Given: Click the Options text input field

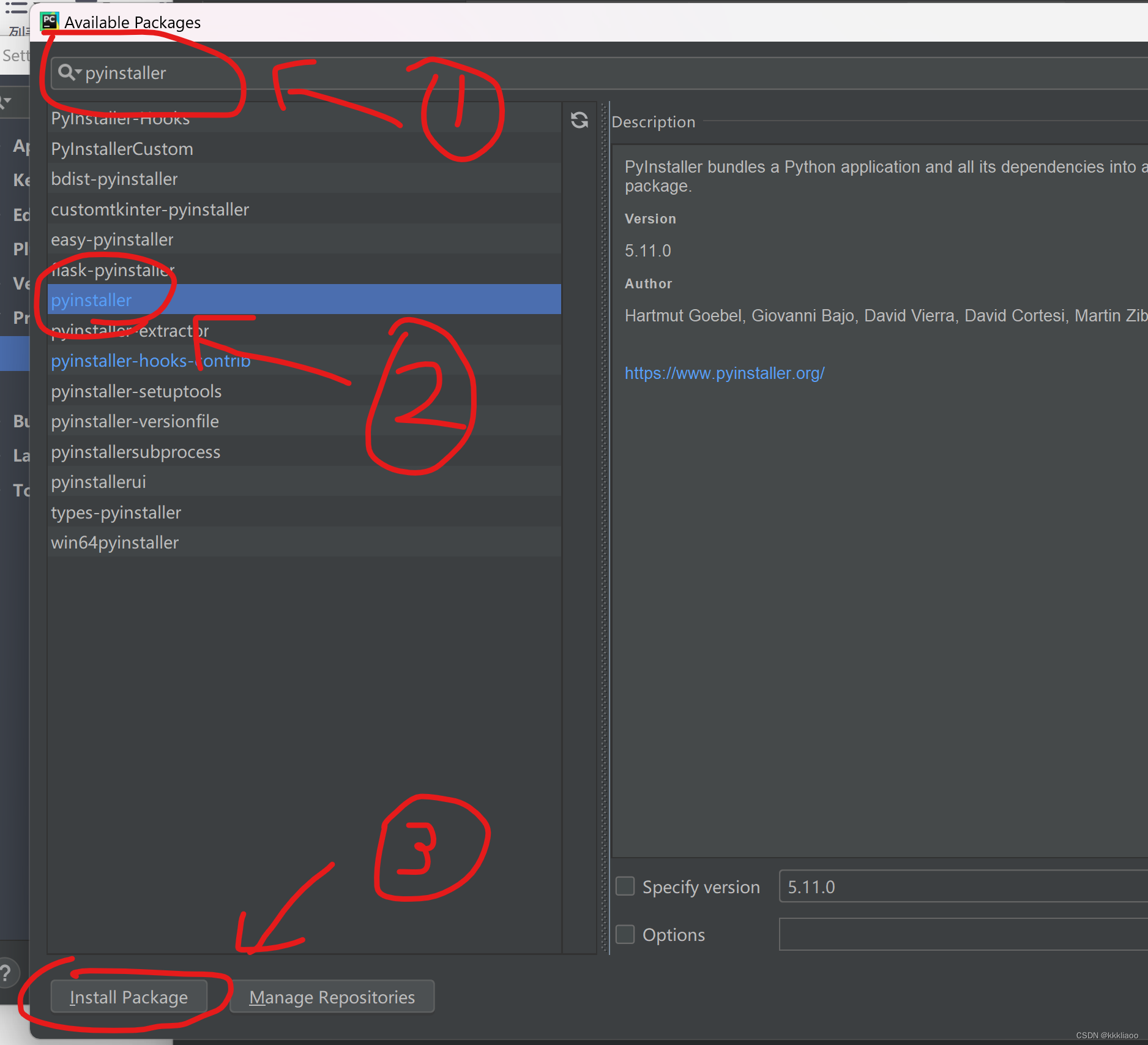Looking at the screenshot, I should 963,934.
